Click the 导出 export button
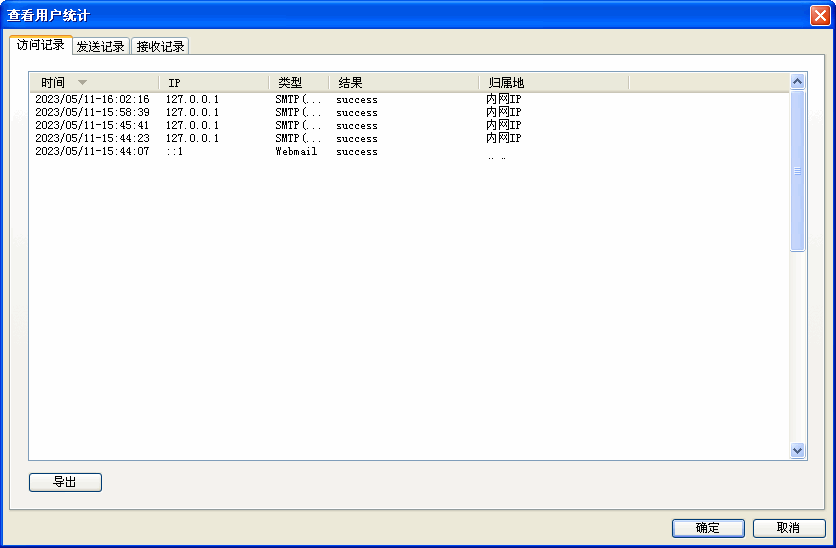836x548 pixels. [65, 482]
